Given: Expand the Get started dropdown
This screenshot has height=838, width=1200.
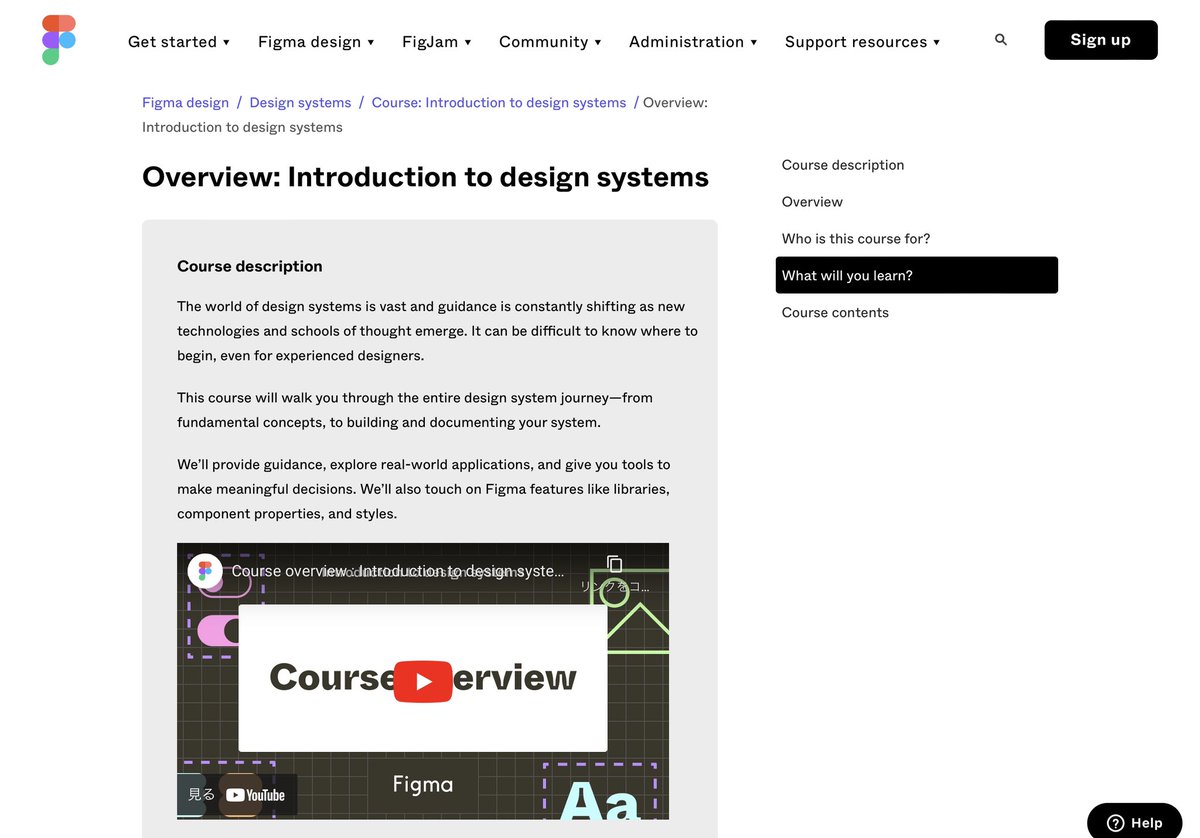Looking at the screenshot, I should [179, 42].
